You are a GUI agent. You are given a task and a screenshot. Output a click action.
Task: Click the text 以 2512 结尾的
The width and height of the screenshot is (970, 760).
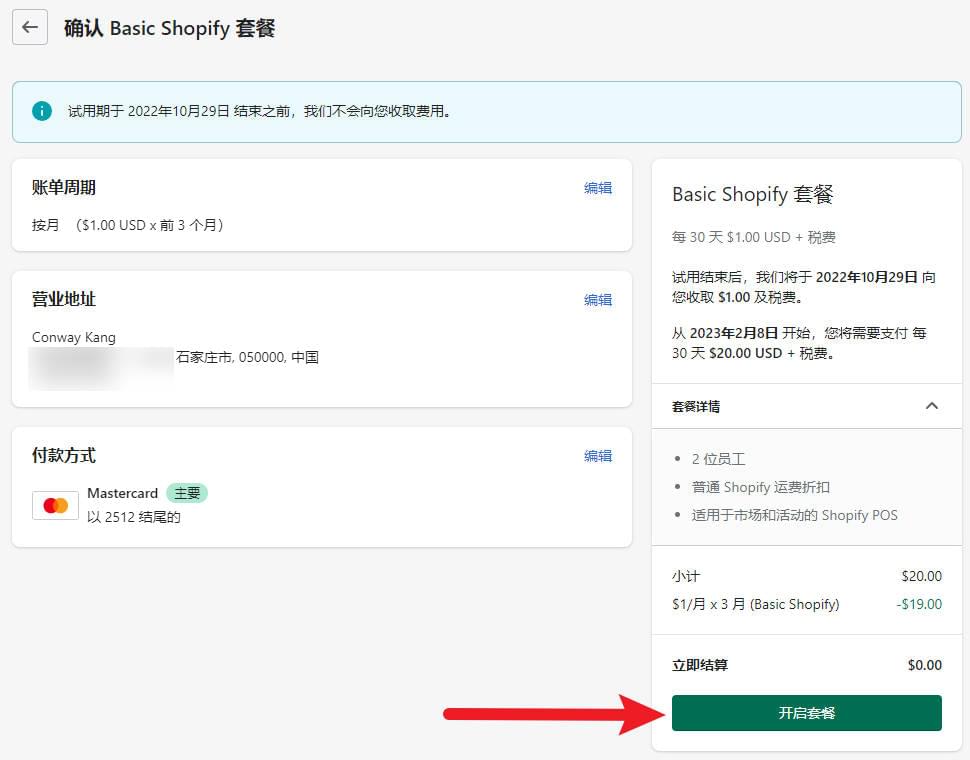134,517
